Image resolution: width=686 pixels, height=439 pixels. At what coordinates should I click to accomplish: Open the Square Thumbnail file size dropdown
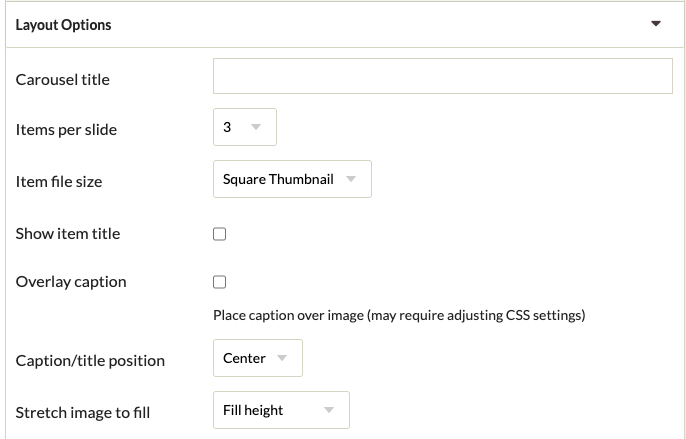pyautogui.click(x=291, y=179)
